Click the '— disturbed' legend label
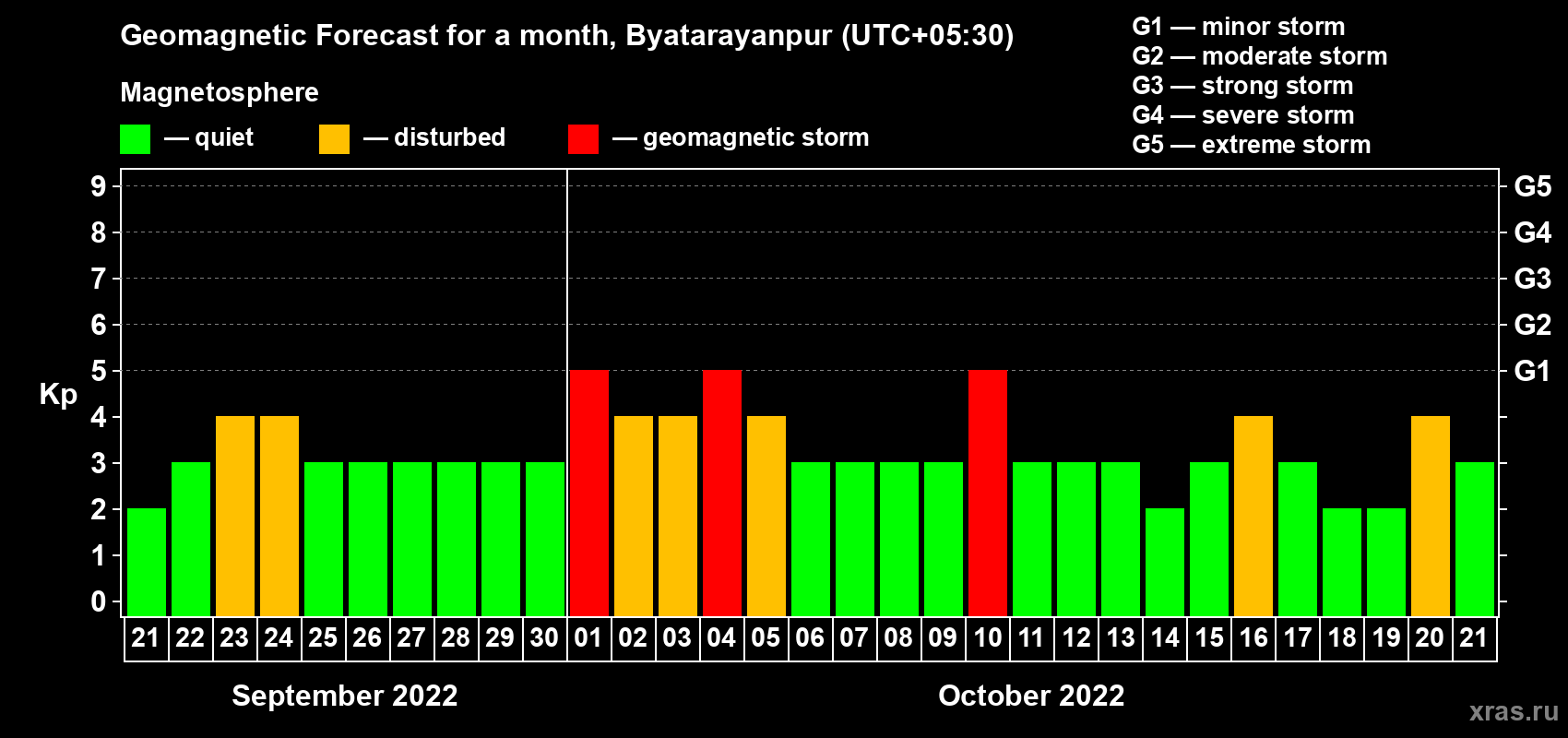This screenshot has width=1568, height=738. [434, 138]
